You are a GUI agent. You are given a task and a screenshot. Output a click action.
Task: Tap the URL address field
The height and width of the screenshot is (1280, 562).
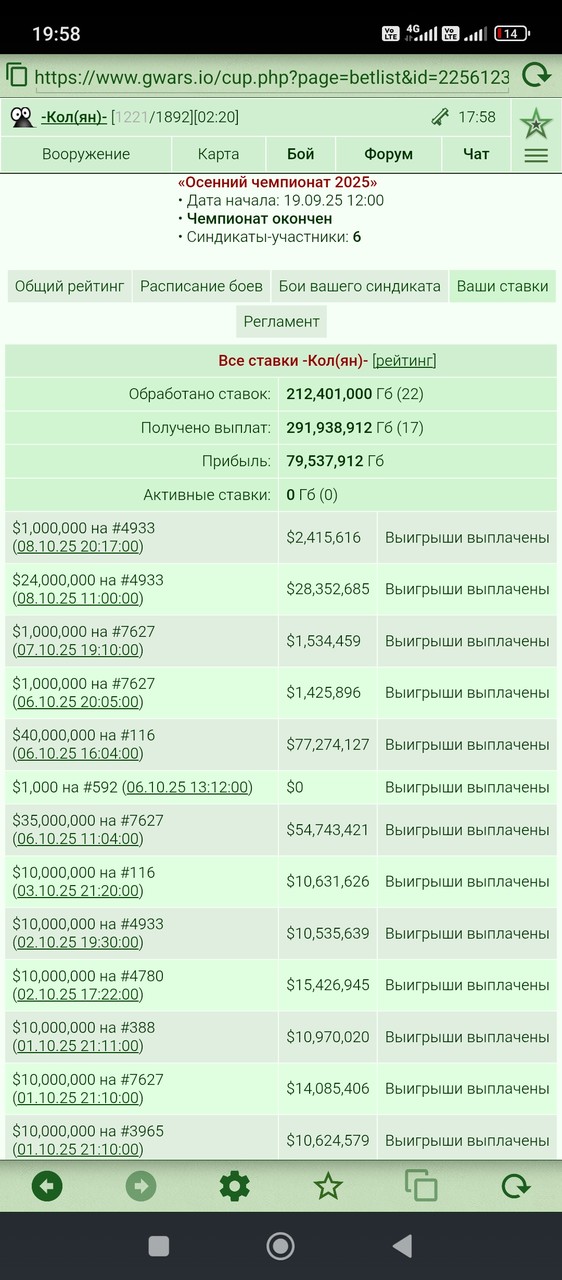pos(272,76)
